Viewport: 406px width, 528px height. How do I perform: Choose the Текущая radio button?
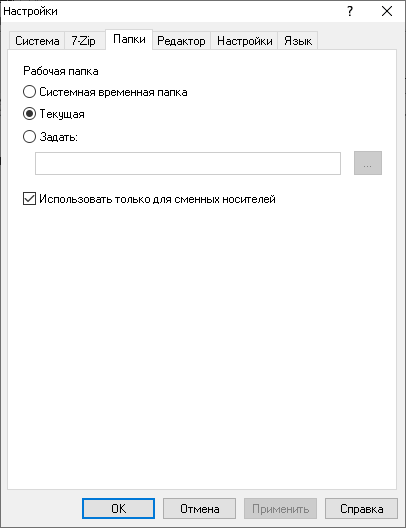coord(54,114)
